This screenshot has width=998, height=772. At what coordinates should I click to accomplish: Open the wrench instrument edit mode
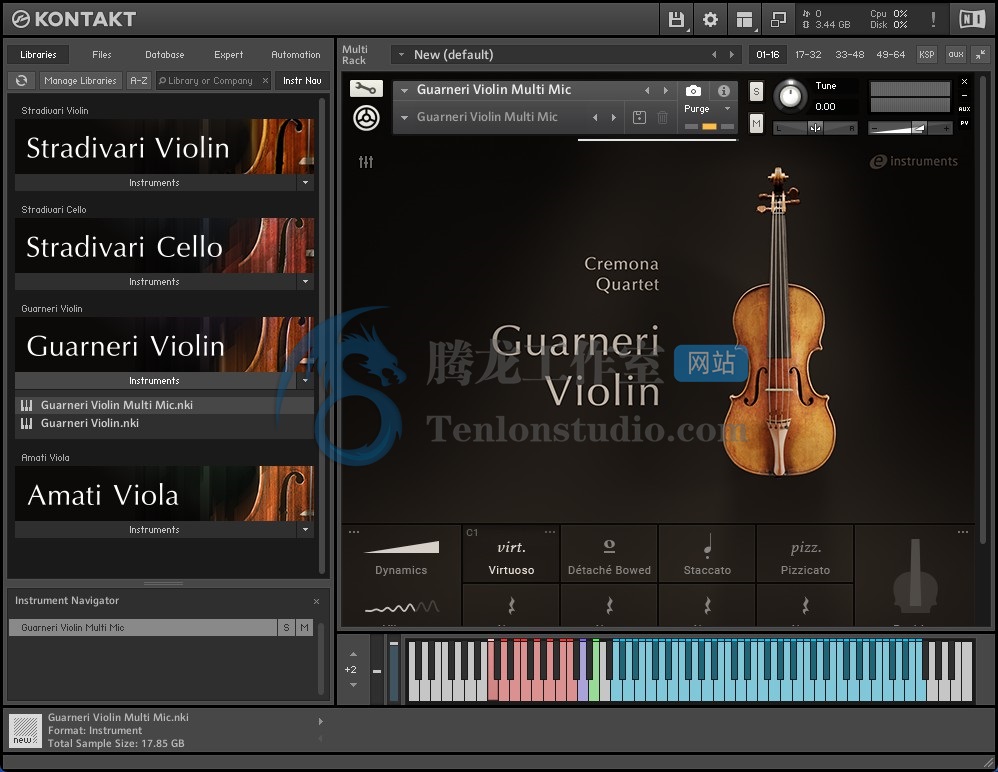[x=366, y=88]
